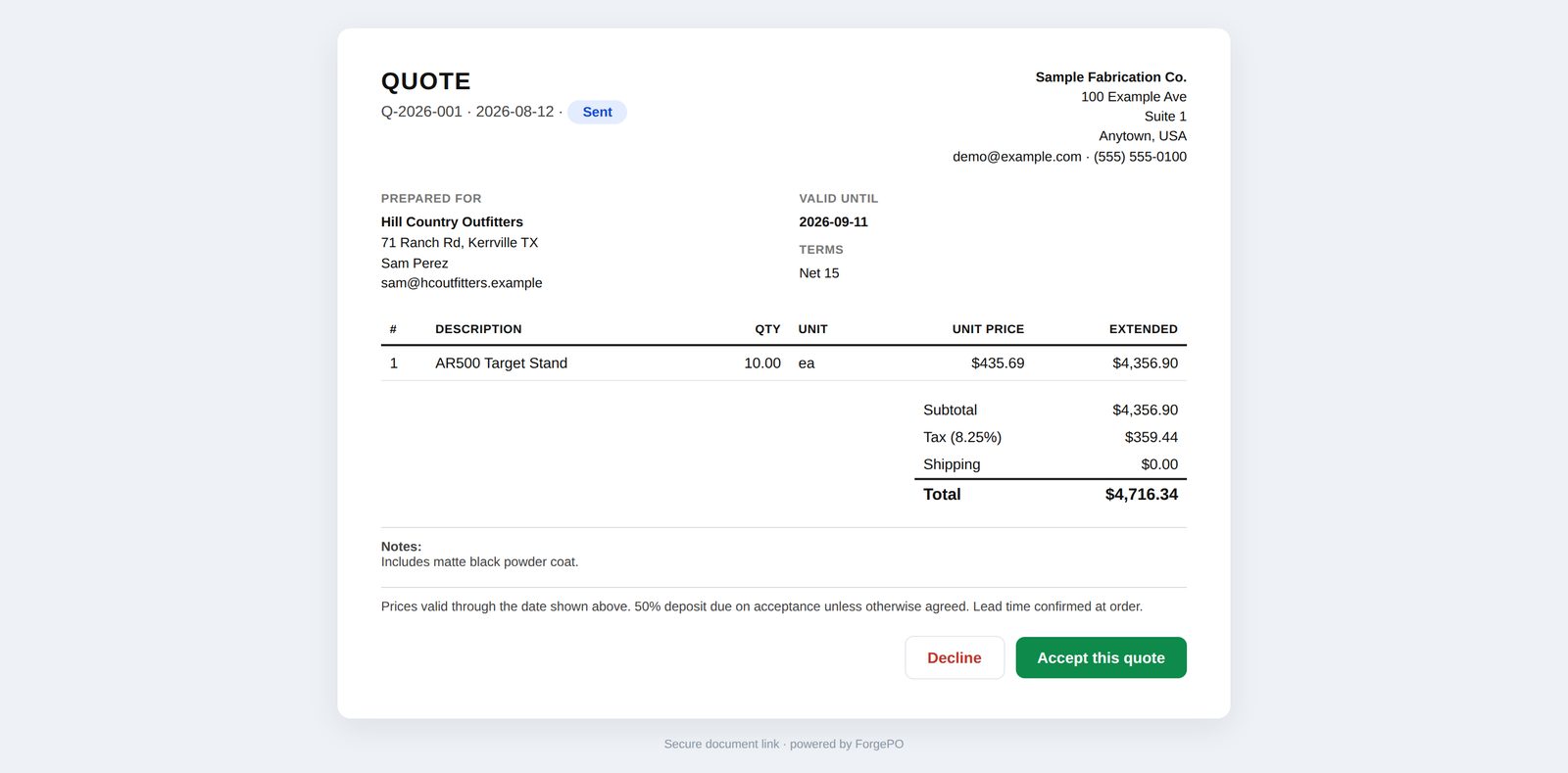Click quantity value 10.00
This screenshot has height=773, width=1568.
pyautogui.click(x=761, y=362)
